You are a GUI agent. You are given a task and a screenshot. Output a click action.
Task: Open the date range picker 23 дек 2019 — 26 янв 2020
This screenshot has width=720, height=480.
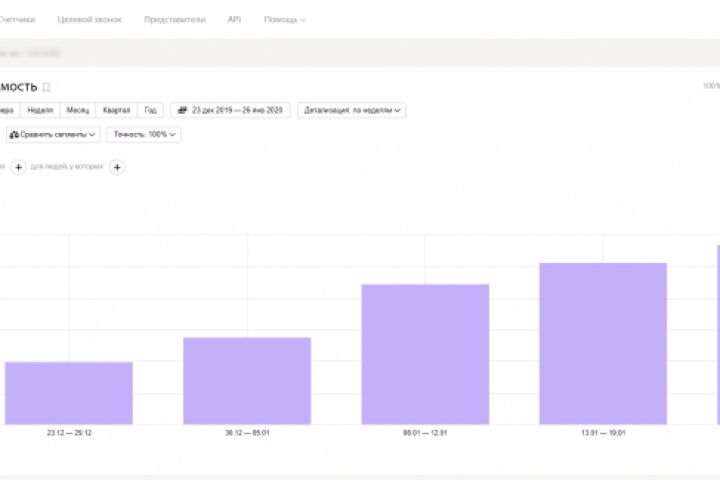pyautogui.click(x=230, y=110)
